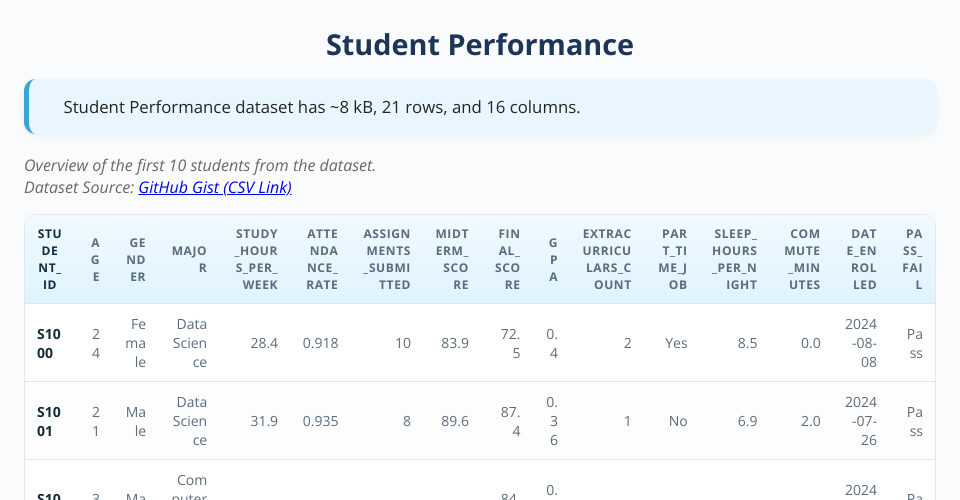960x500 pixels.
Task: Select the MIDTERM_SCORE column header
Action: [x=452, y=259]
